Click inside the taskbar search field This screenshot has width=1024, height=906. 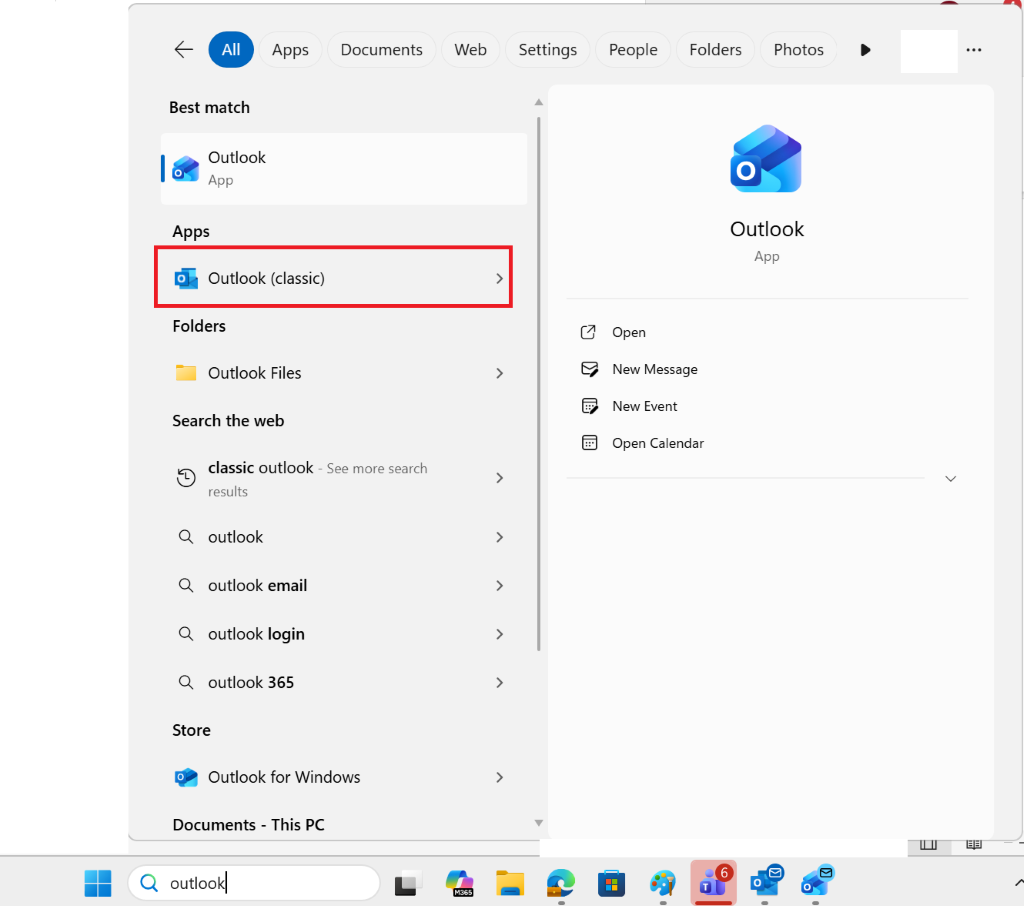[253, 883]
